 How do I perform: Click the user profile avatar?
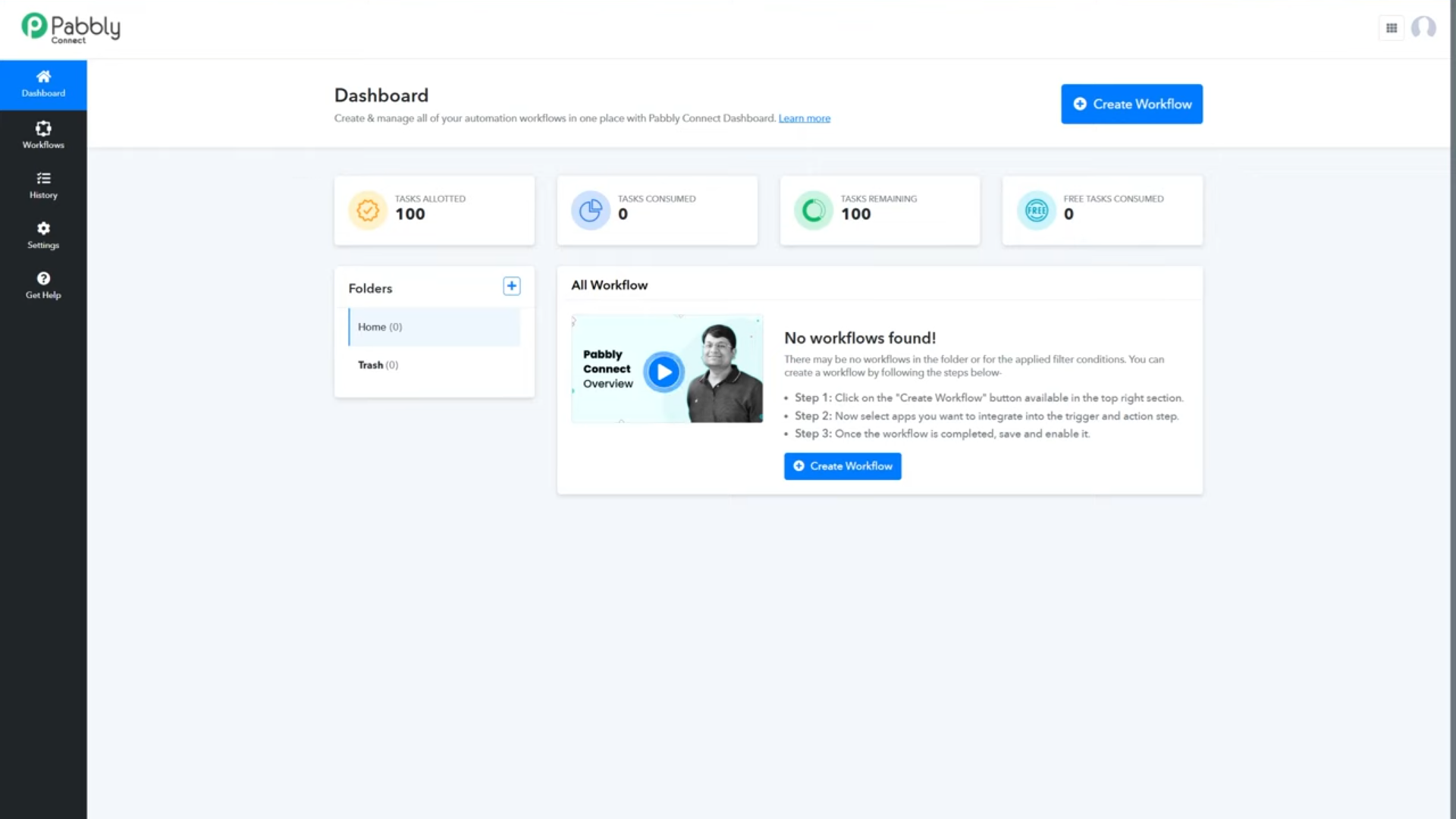point(1423,28)
